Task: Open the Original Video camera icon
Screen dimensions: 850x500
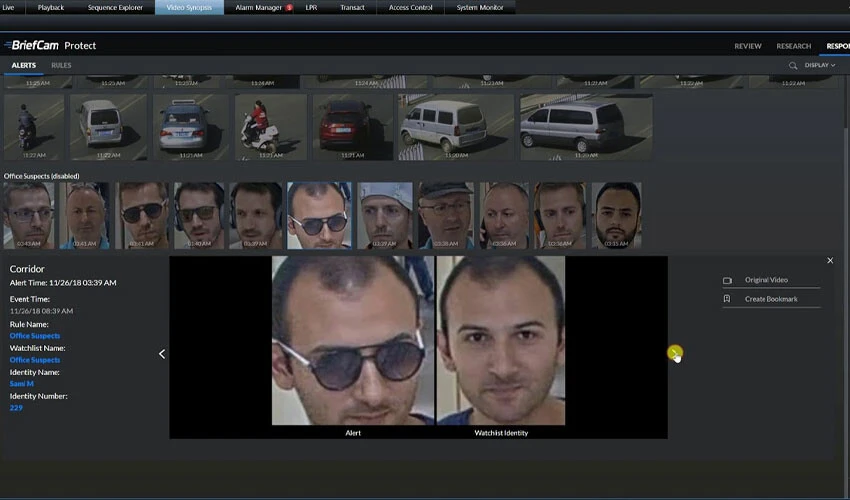Action: pos(727,280)
